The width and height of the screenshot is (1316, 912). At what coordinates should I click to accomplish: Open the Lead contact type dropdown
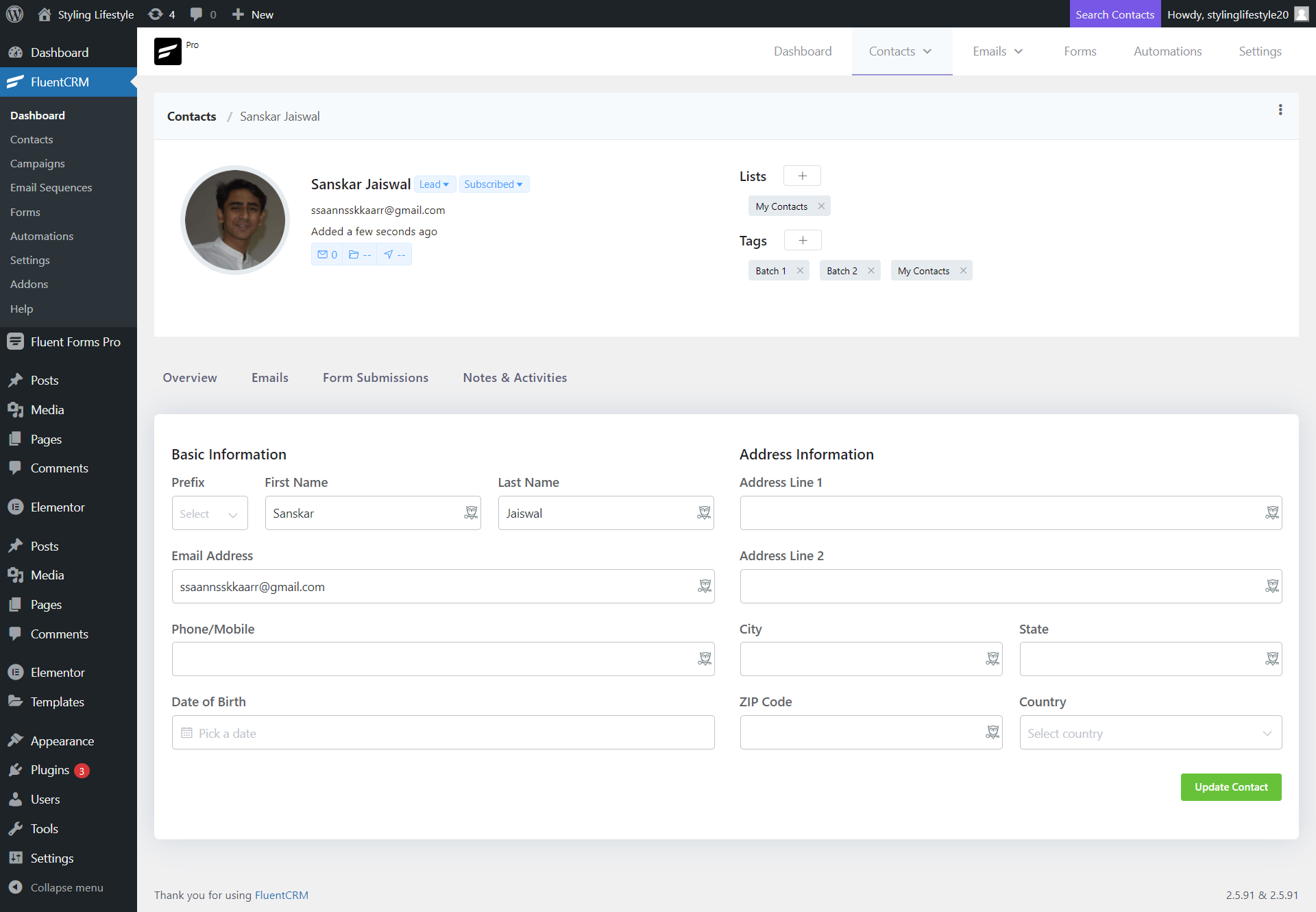[434, 184]
